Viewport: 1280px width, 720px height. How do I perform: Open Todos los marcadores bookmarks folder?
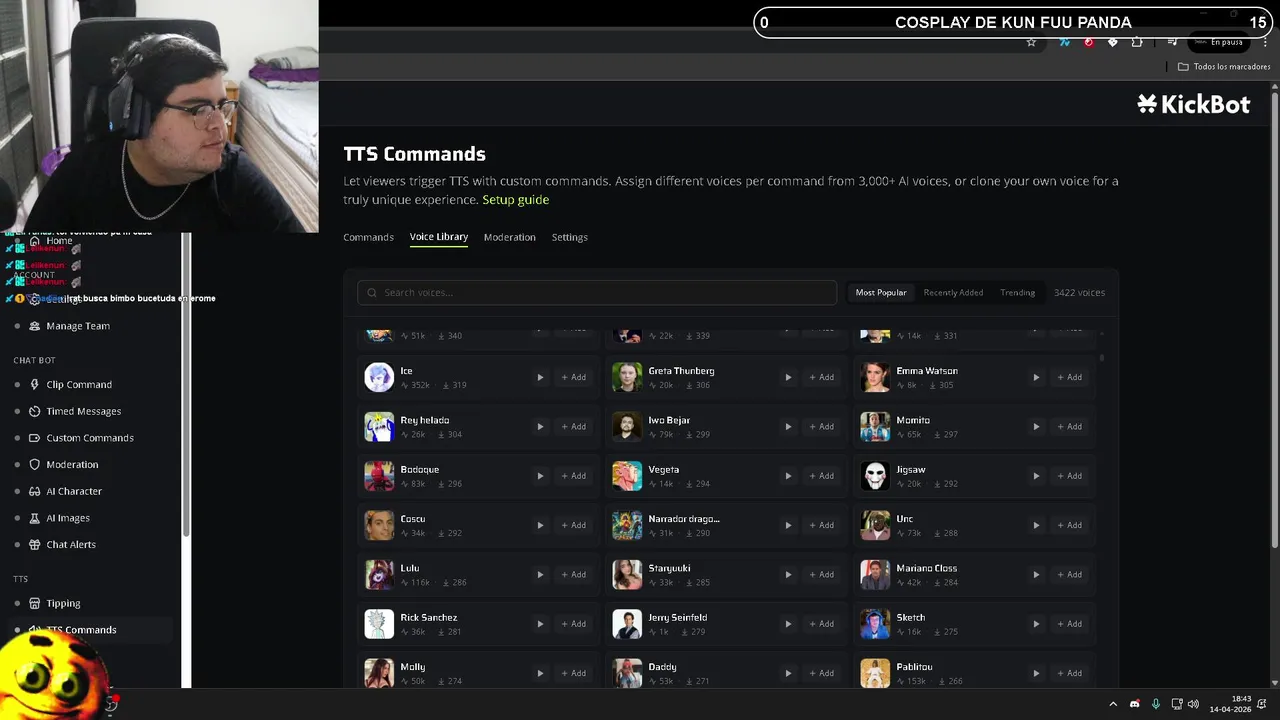coord(1224,67)
